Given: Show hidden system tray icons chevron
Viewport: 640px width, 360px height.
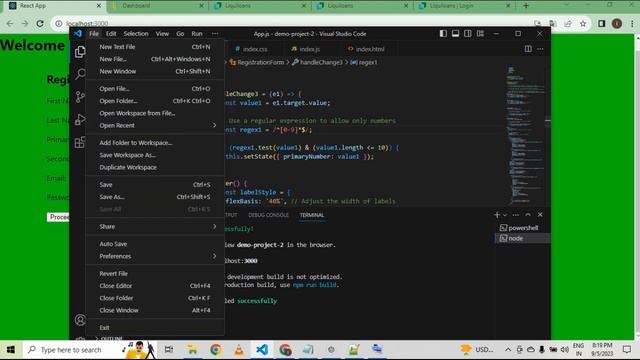Looking at the screenshot, I should pos(508,350).
